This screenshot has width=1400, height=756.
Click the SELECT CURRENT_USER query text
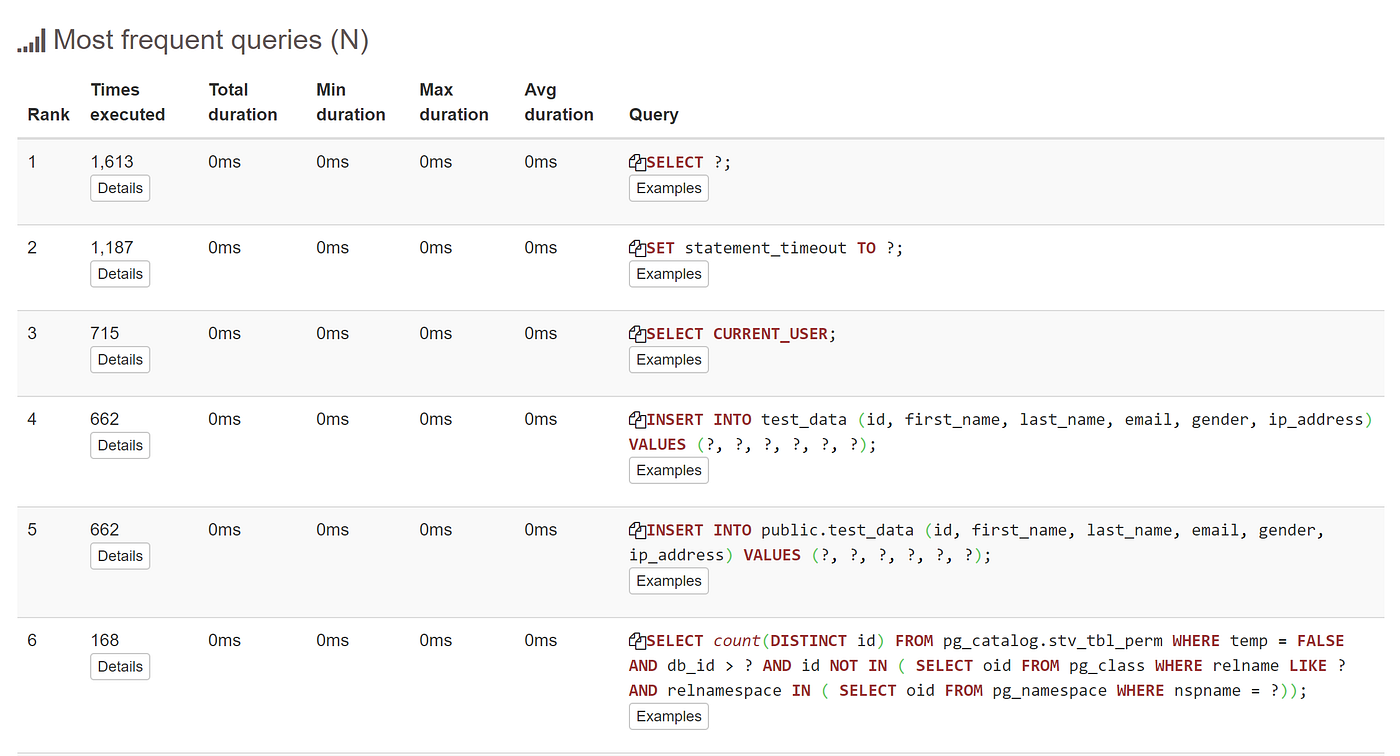742,334
